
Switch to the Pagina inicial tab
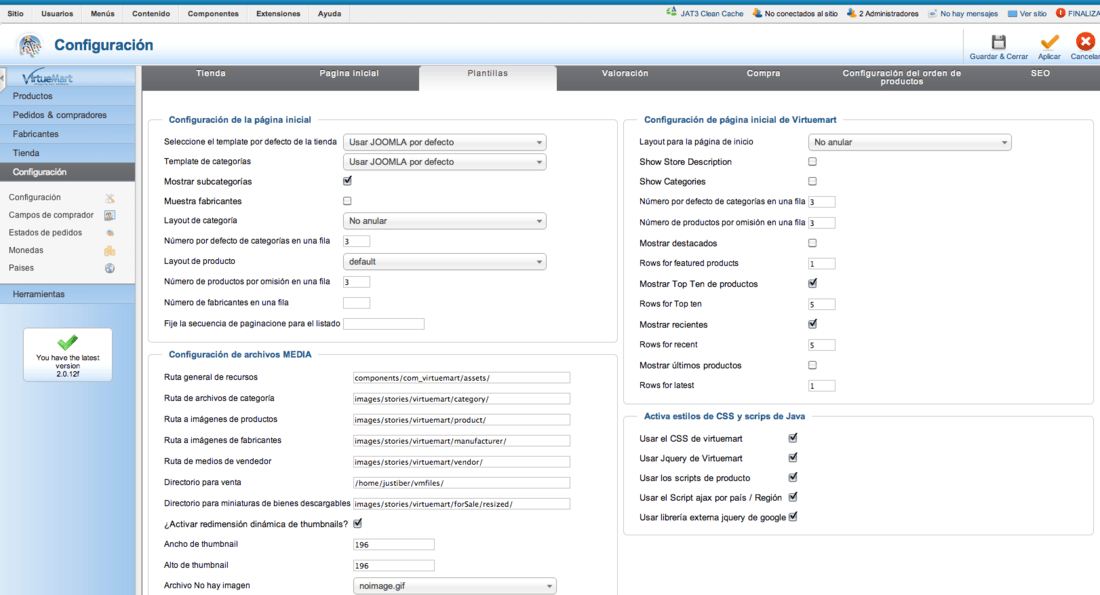349,78
